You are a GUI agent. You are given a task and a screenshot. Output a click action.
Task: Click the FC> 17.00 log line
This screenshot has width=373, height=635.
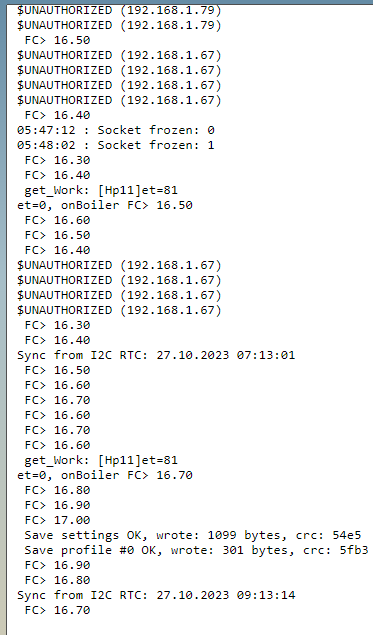click(x=57, y=520)
